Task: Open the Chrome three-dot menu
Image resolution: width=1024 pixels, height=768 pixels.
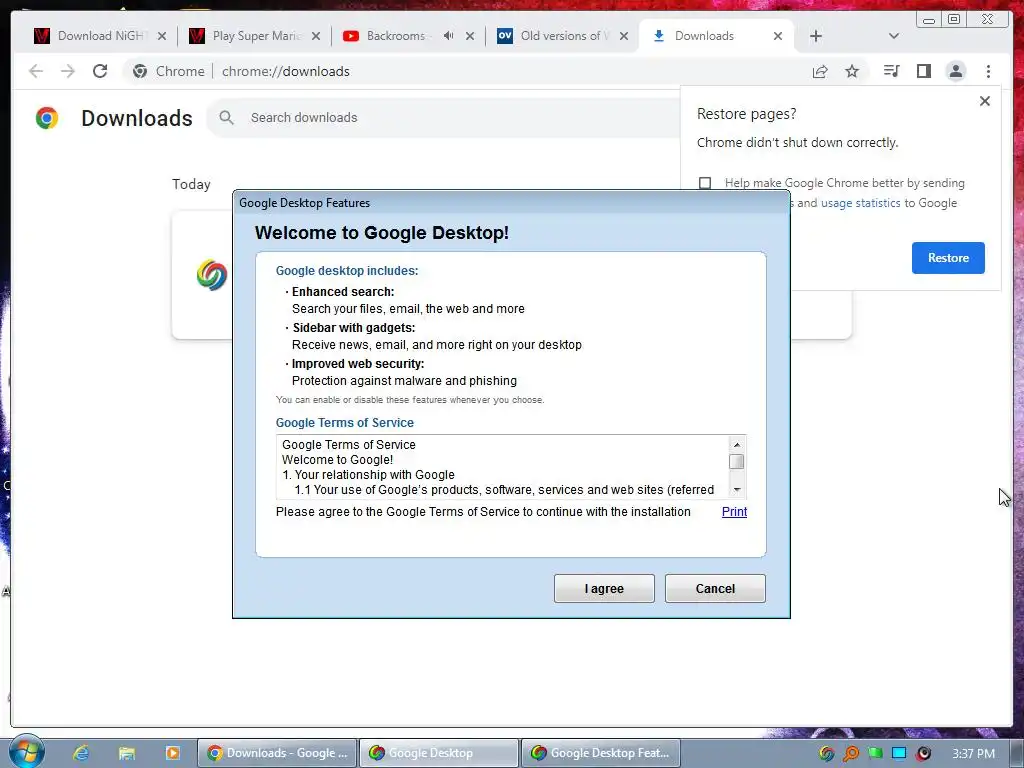Action: [x=988, y=71]
